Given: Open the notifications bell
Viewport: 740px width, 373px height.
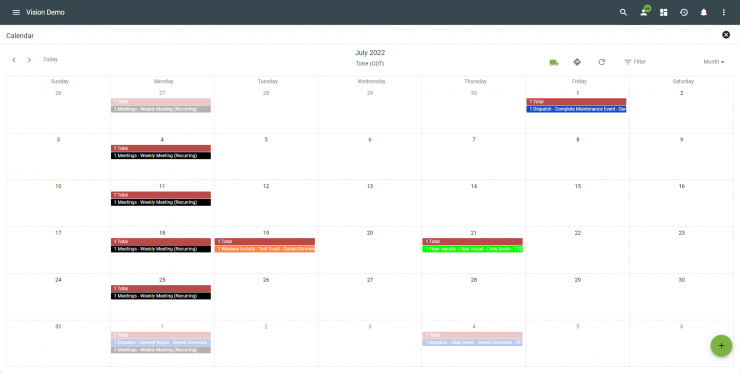Looking at the screenshot, I should click(704, 12).
